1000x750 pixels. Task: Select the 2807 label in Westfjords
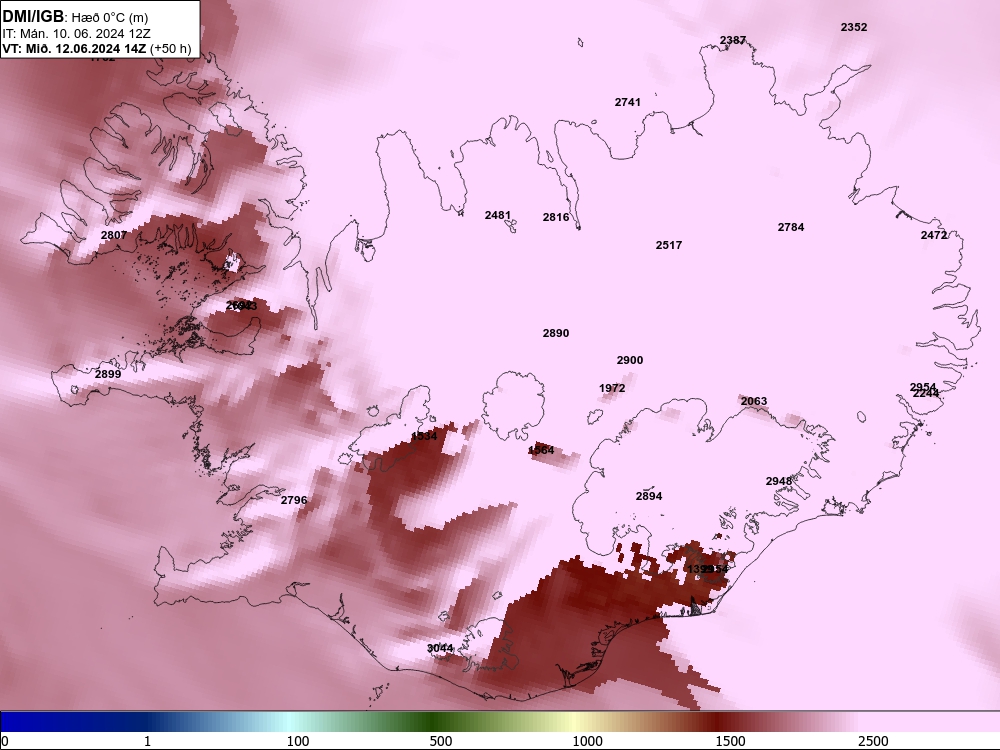coord(114,235)
